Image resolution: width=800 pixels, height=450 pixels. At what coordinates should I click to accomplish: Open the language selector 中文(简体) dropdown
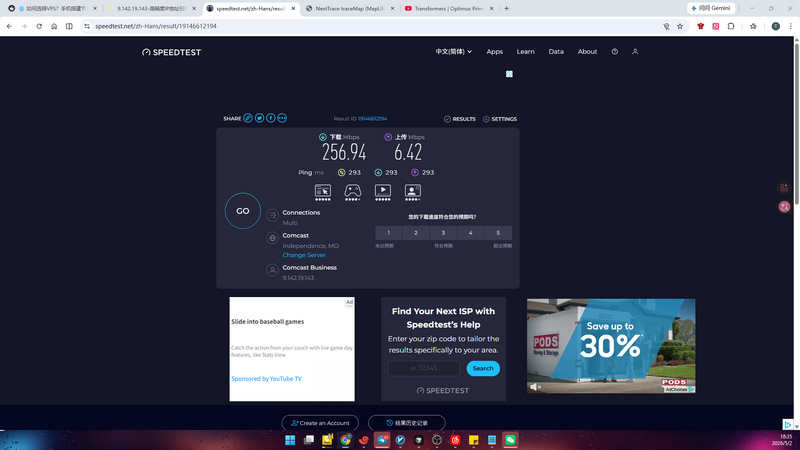(x=454, y=52)
